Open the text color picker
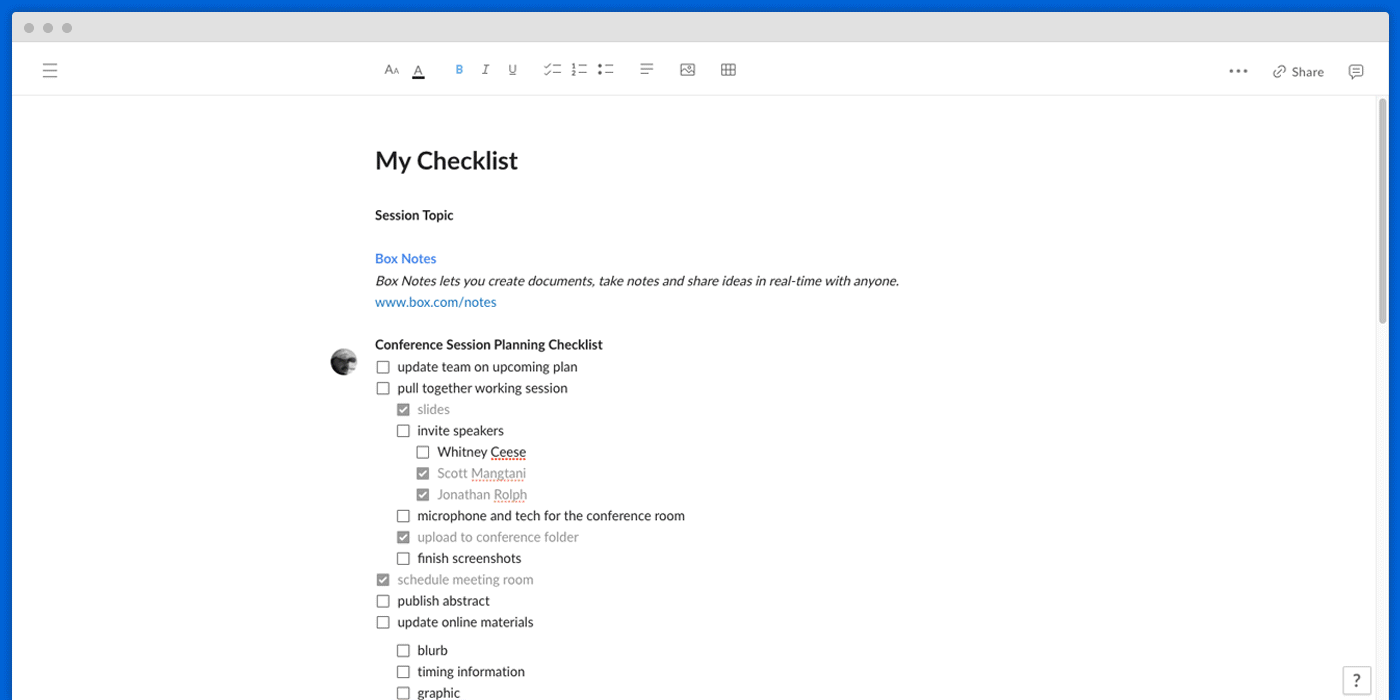1400x700 pixels. [418, 71]
